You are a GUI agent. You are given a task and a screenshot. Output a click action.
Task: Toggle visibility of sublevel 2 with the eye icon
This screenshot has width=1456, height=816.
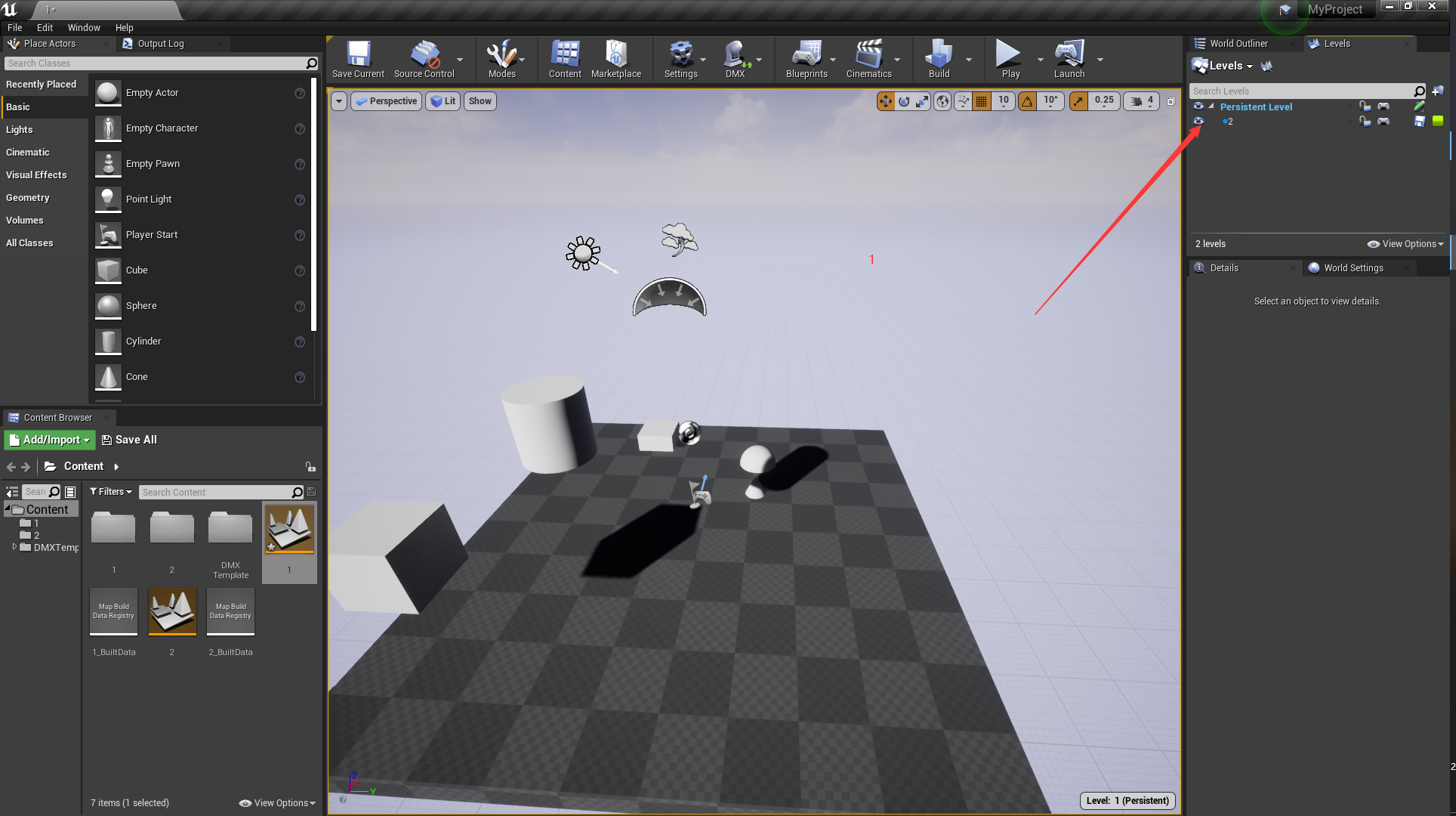(1198, 121)
